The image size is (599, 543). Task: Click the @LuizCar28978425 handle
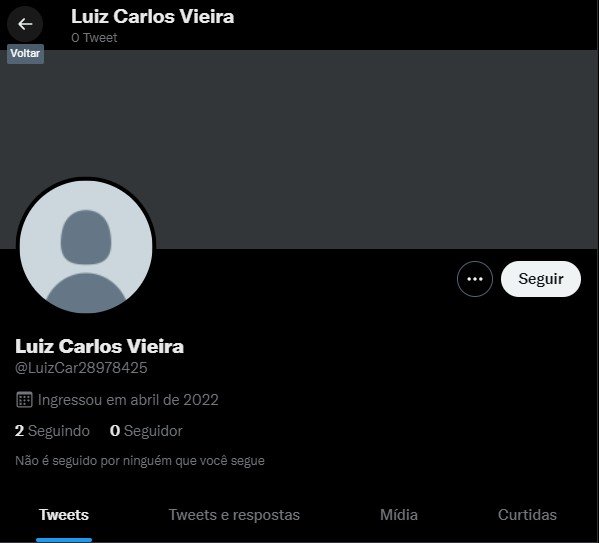[81, 368]
